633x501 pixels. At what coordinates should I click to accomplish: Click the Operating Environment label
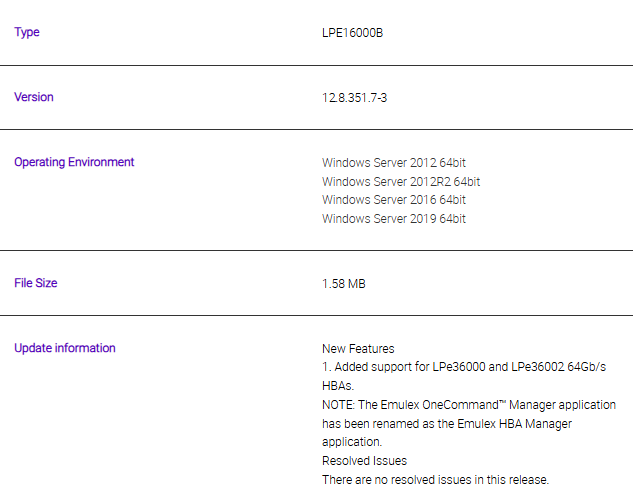point(74,162)
